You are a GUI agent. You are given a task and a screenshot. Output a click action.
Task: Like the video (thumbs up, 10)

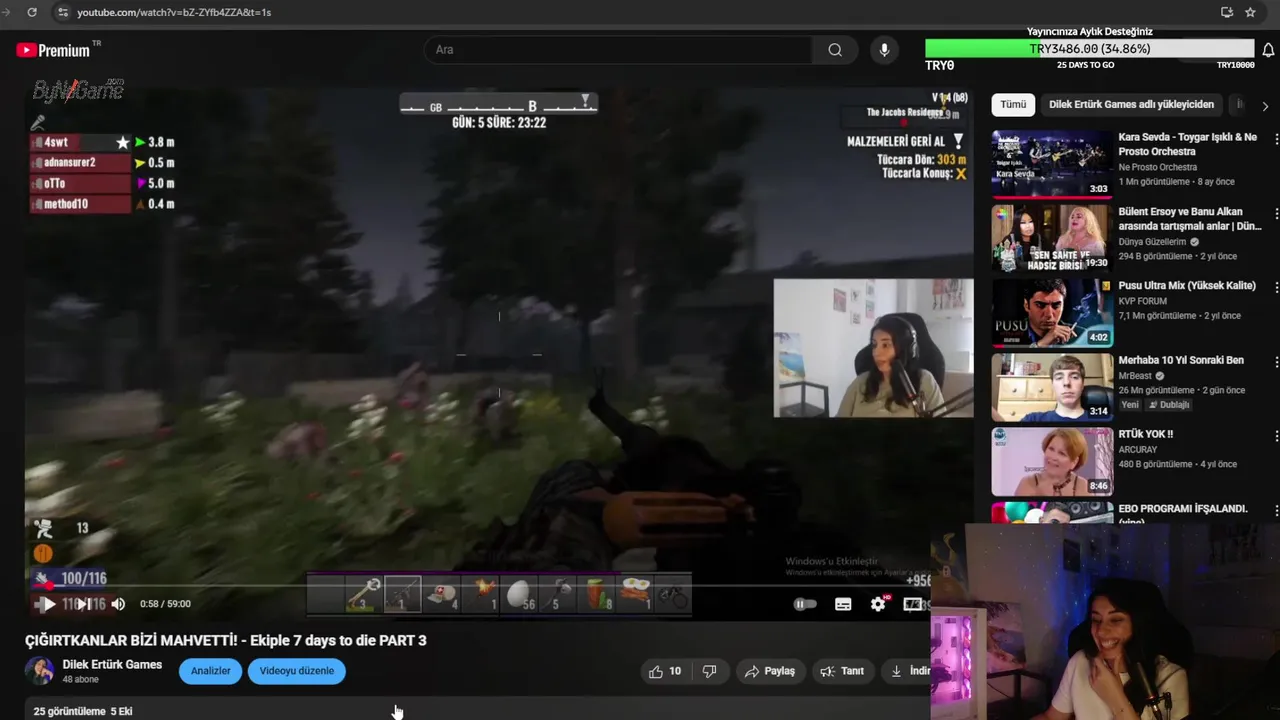665,671
